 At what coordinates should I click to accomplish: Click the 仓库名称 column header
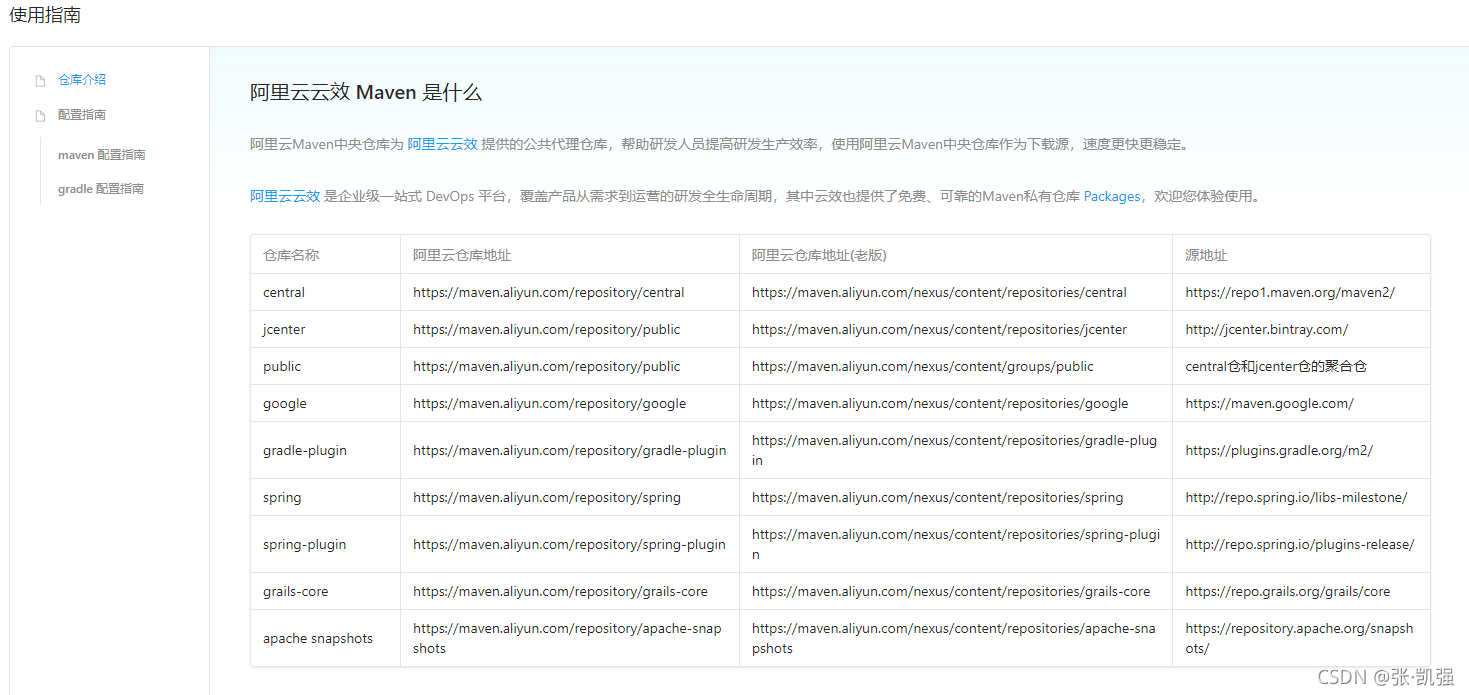291,255
